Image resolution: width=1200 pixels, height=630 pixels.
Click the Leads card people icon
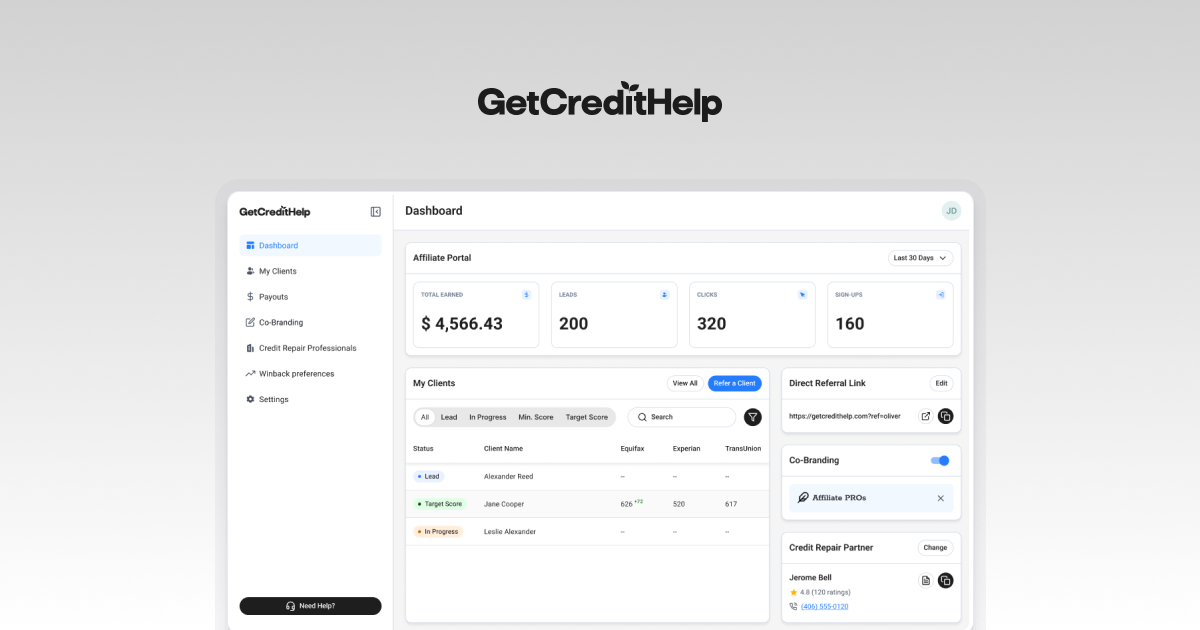(664, 294)
